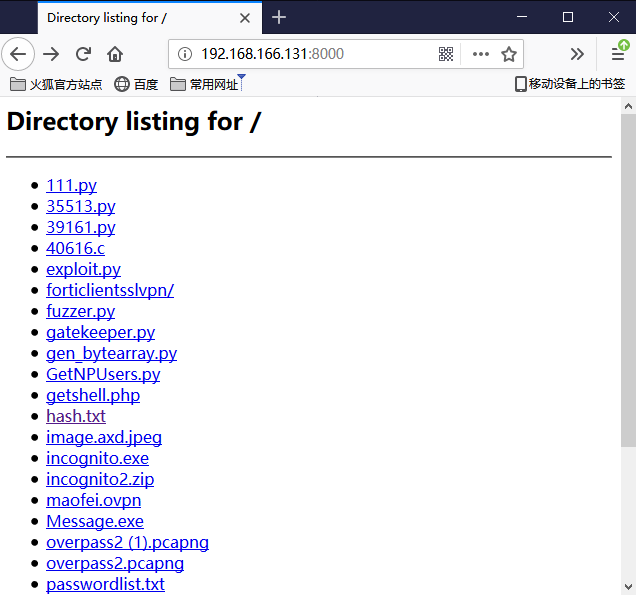Open the 常用网址 bookmarks folder
The height and width of the screenshot is (595, 636).
point(205,84)
